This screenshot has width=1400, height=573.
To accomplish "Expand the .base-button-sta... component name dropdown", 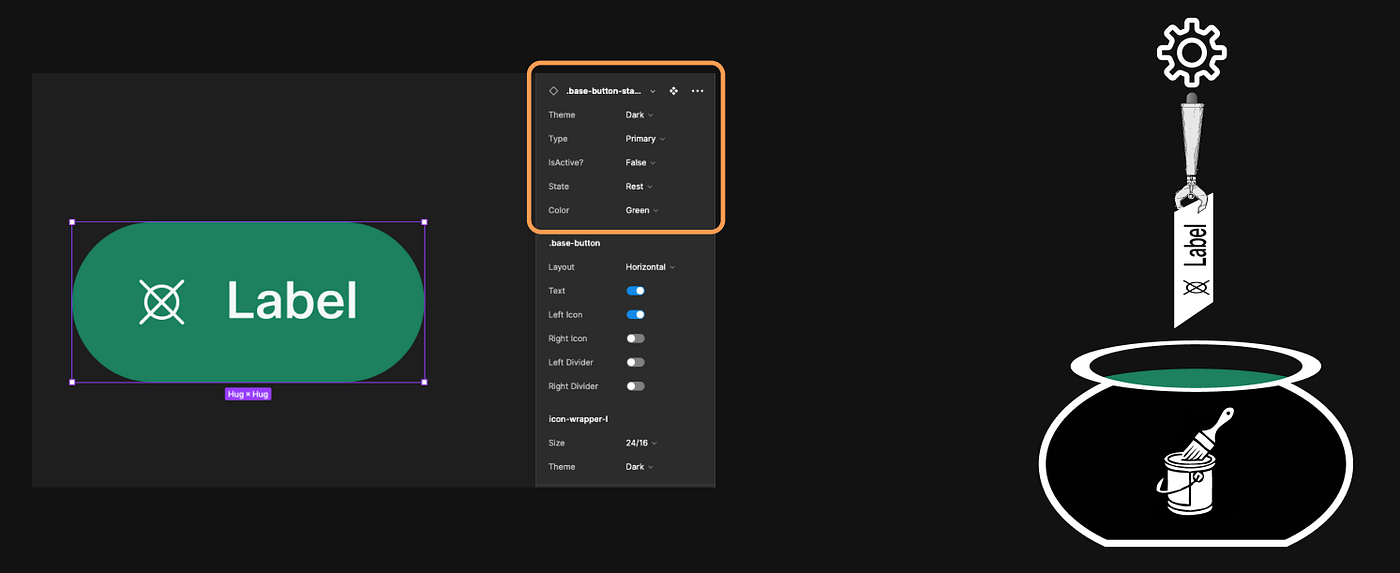I will tap(611, 91).
